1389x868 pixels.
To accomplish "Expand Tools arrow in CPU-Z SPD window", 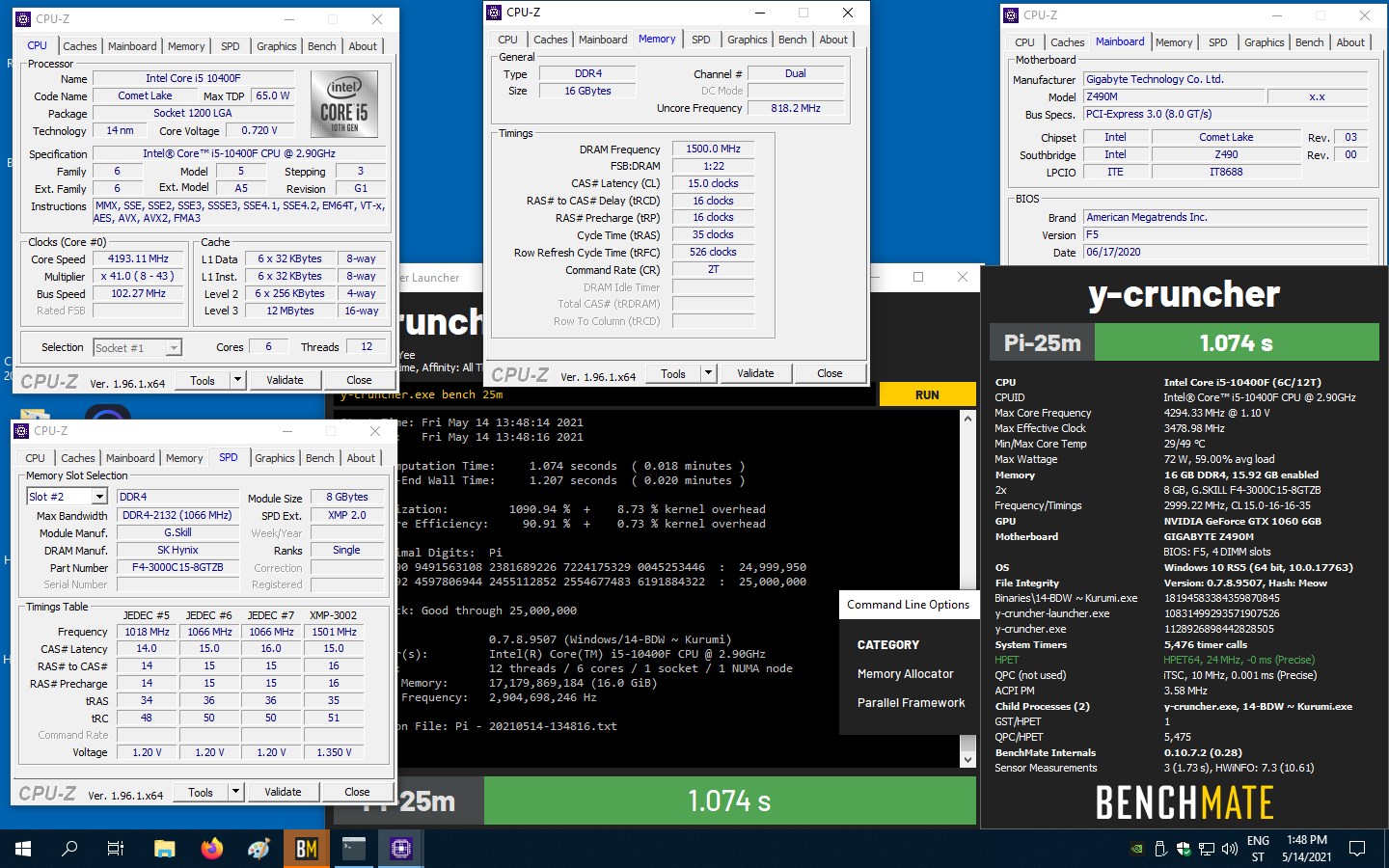I will click(x=235, y=792).
